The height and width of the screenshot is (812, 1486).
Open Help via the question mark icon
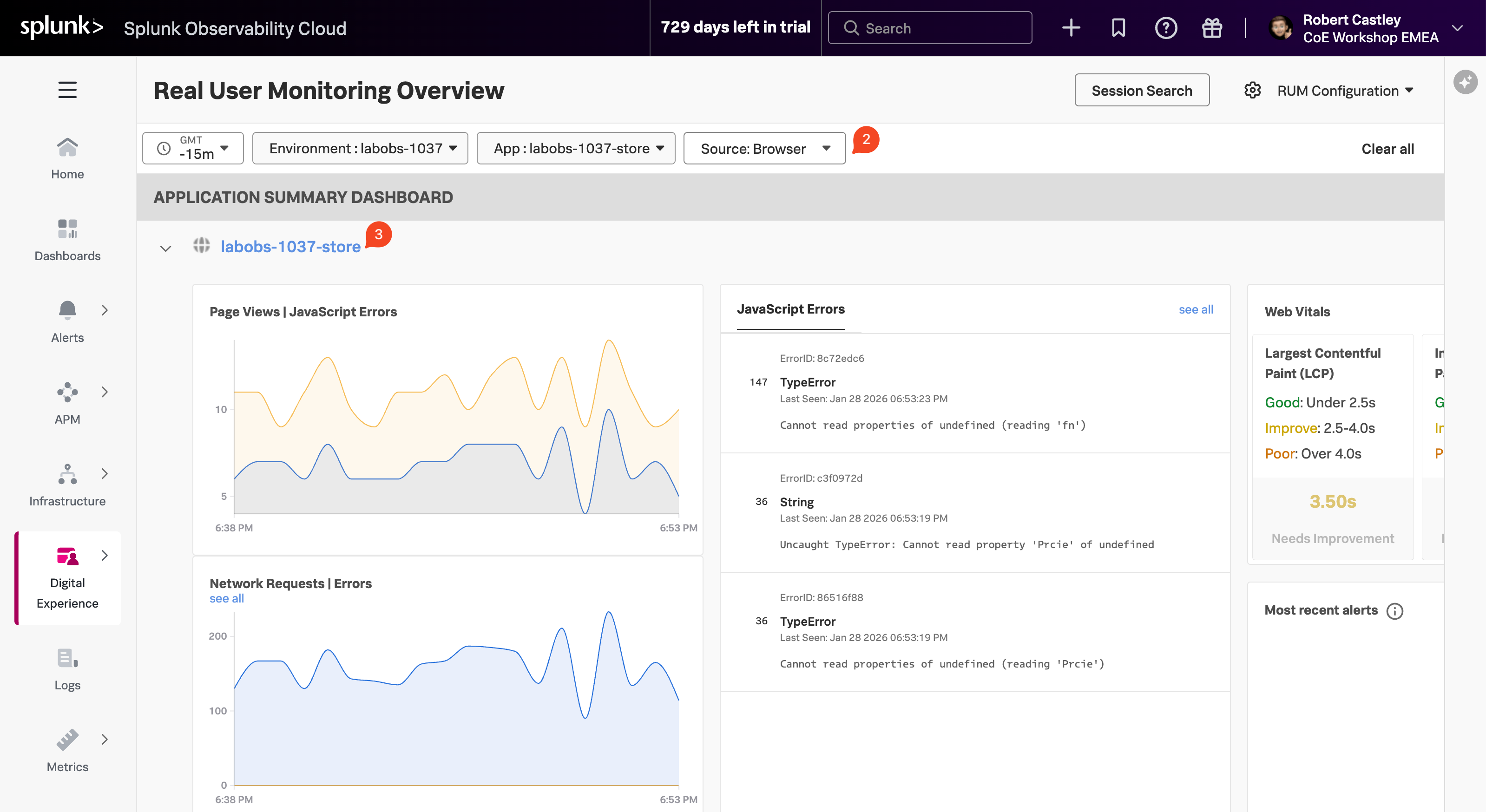pyautogui.click(x=1166, y=28)
